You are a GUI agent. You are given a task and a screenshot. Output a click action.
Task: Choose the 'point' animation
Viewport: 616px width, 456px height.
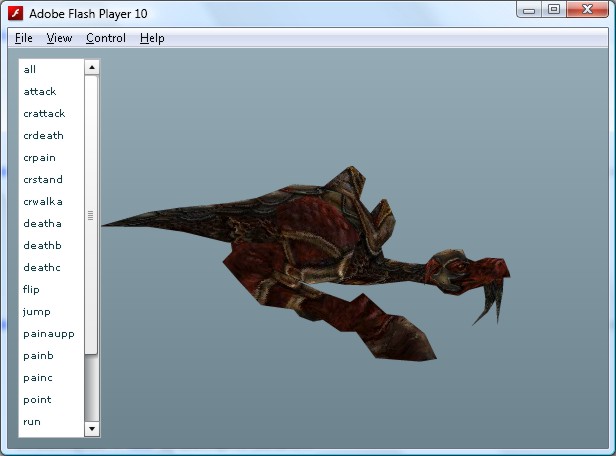pyautogui.click(x=51, y=399)
